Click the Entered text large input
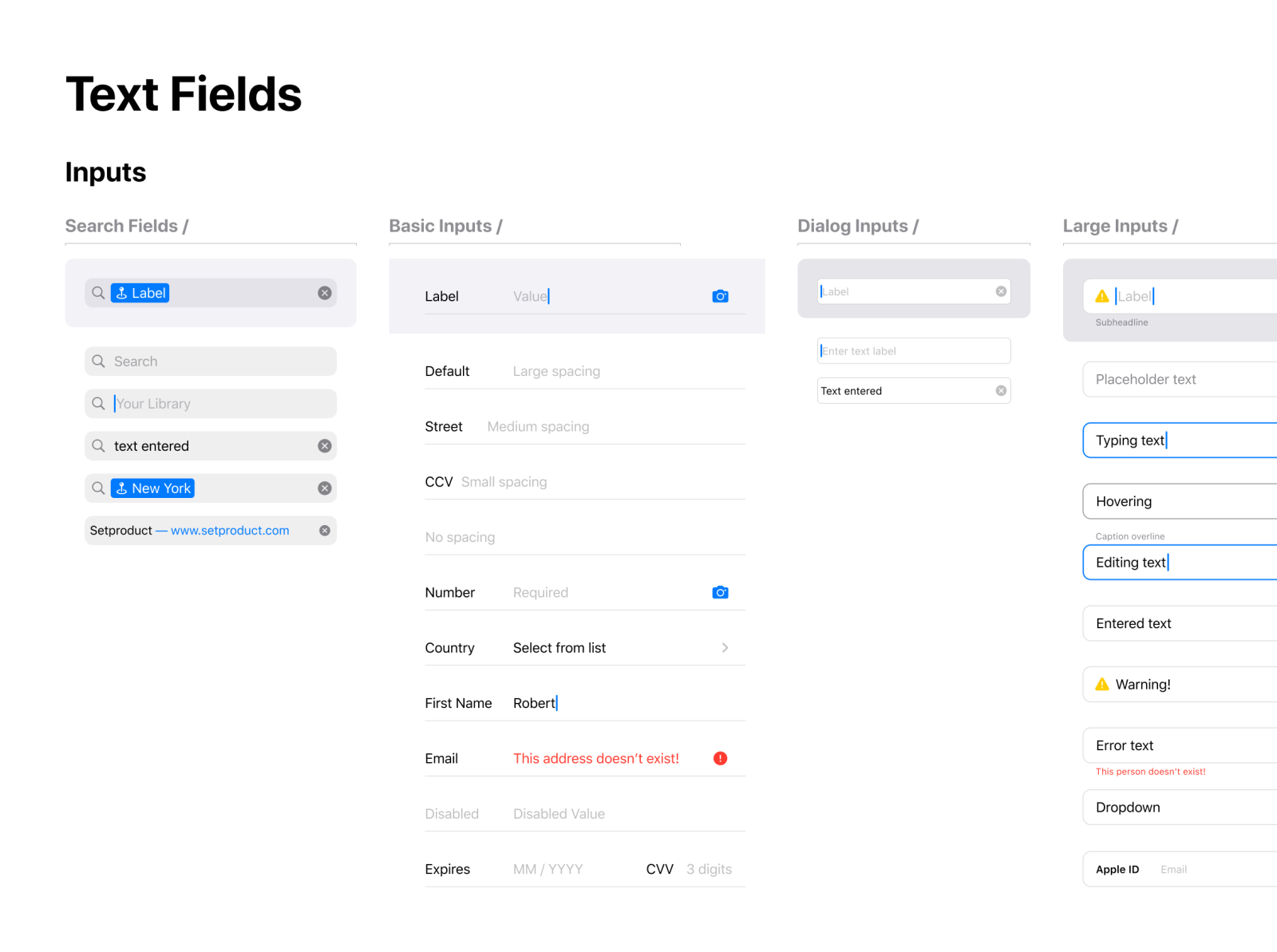 [1180, 623]
